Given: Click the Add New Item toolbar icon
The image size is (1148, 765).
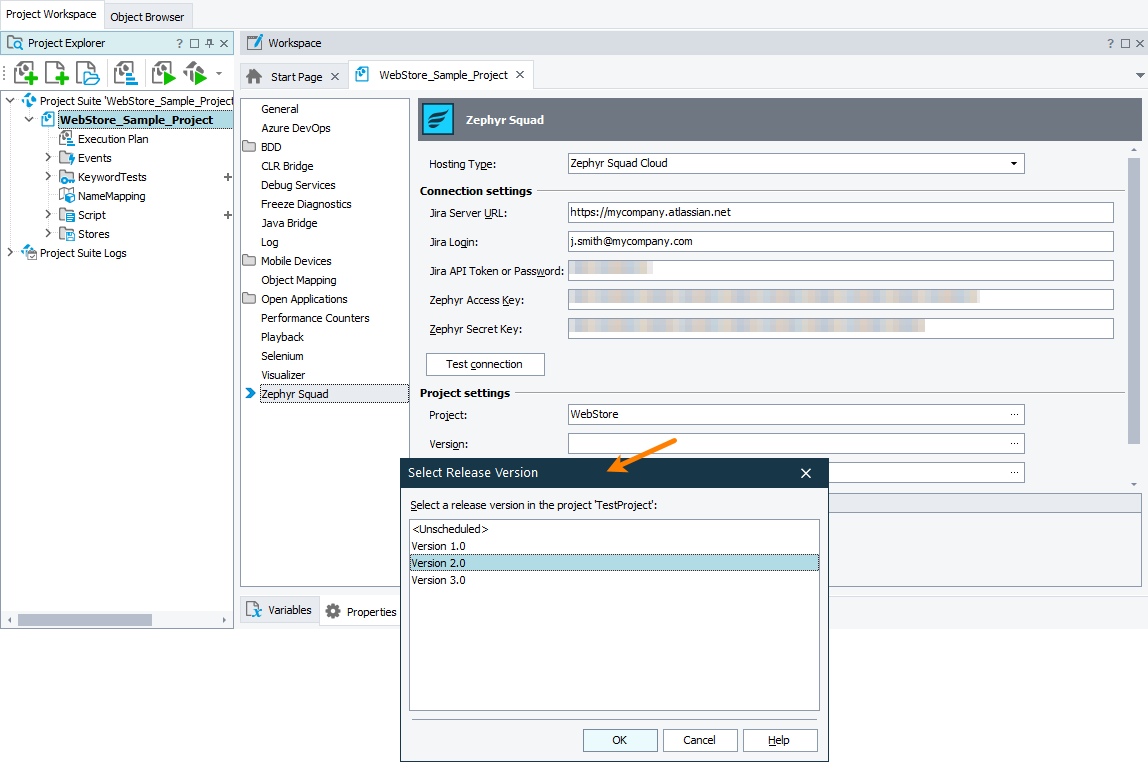Looking at the screenshot, I should click(x=55, y=72).
